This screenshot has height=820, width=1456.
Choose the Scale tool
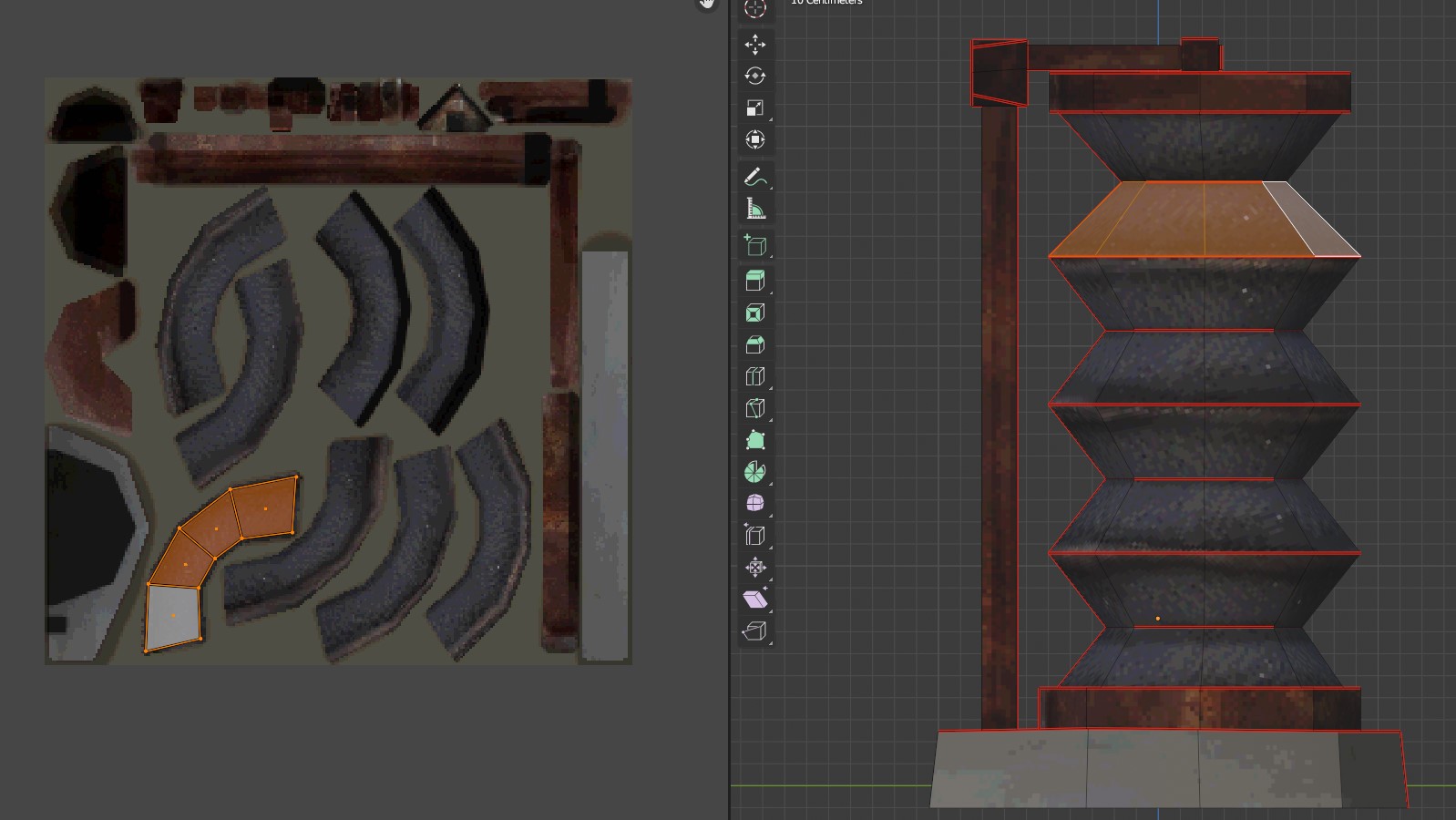click(754, 108)
